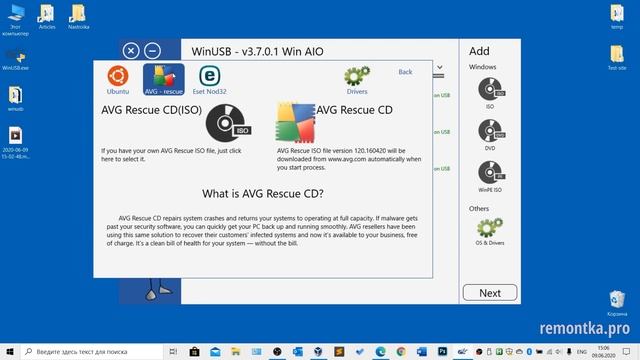The width and height of the screenshot is (640, 360).
Task: Open the blue checkmark To Do app
Action: tap(360, 351)
